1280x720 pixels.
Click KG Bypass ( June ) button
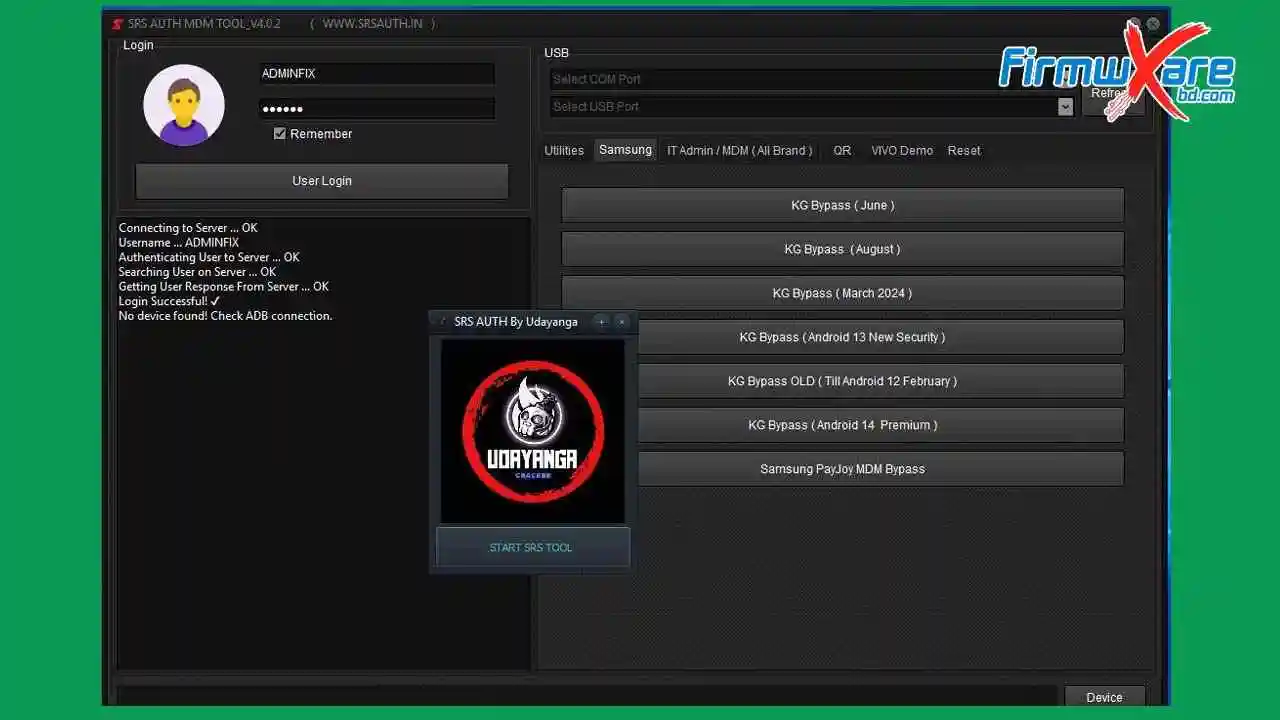coord(842,205)
